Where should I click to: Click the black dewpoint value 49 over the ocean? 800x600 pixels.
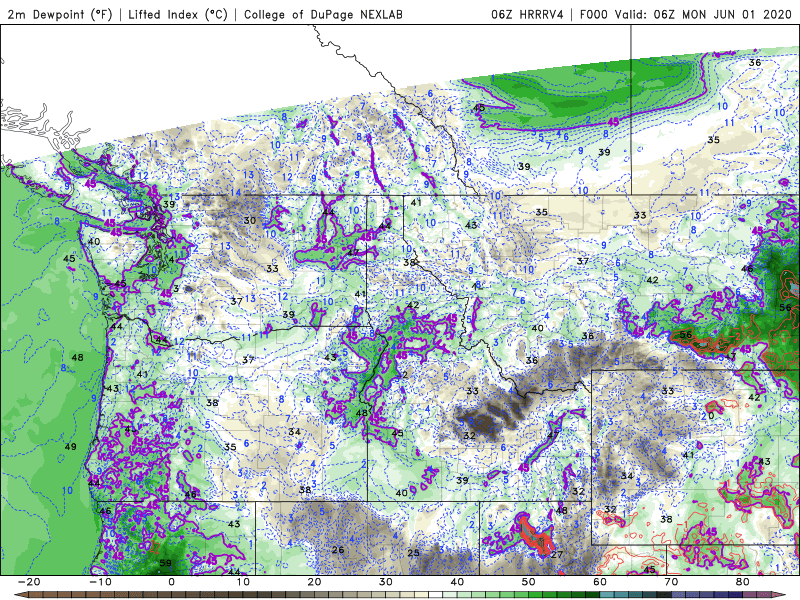[70, 446]
